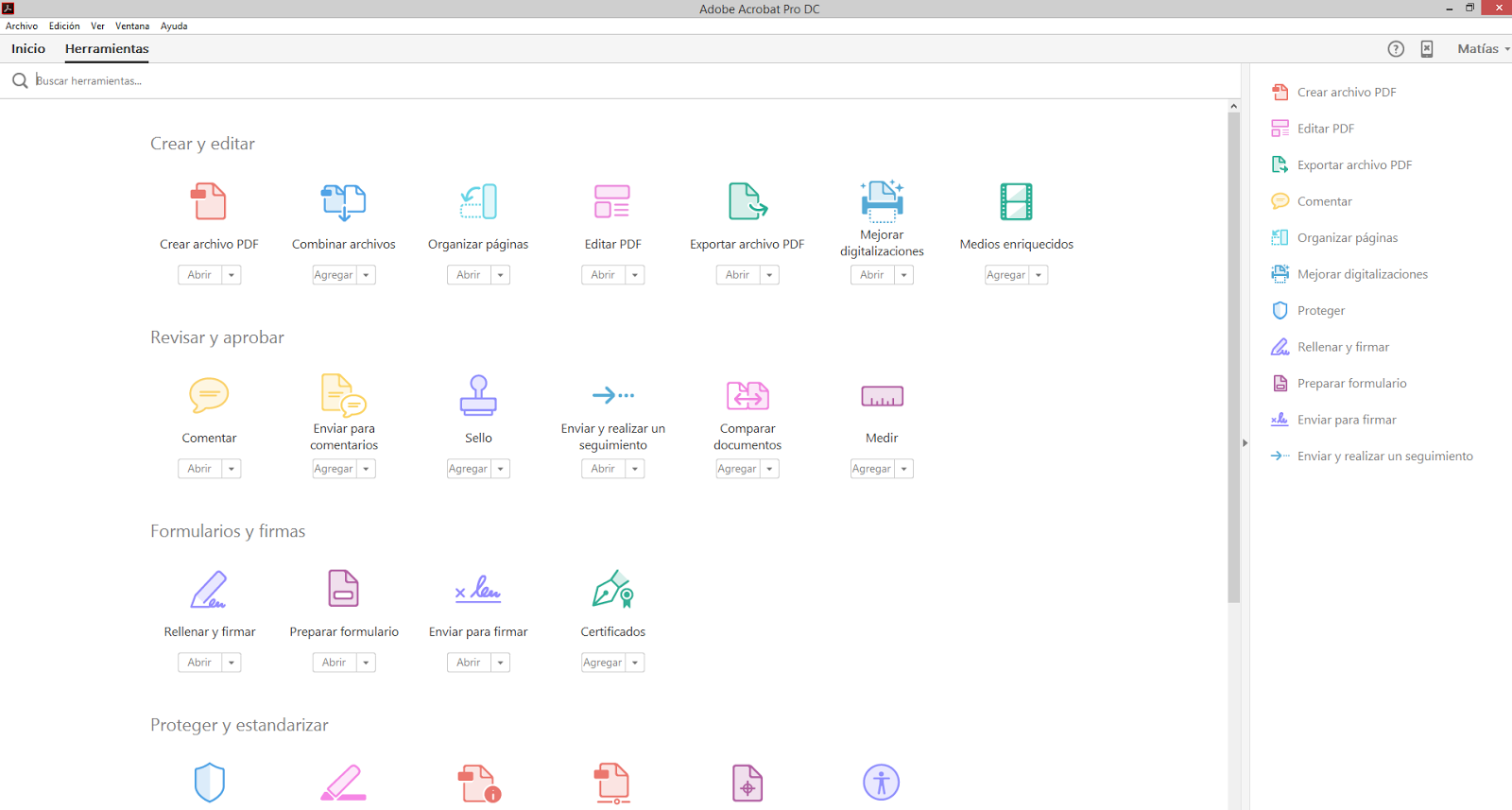Expand dropdown arrow for Combinar archivos Agregar
This screenshot has height=810, width=1512.
[367, 275]
